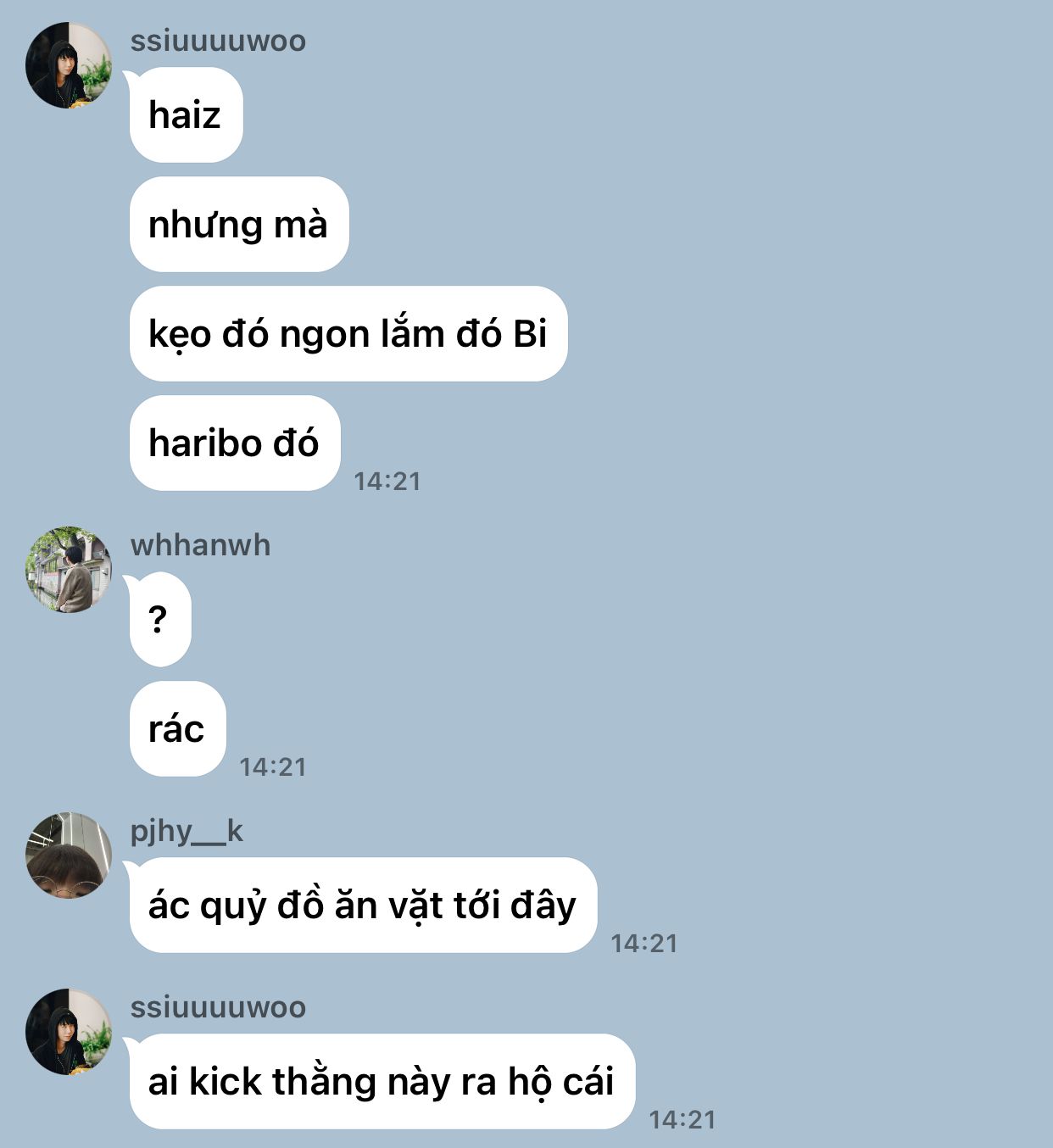The image size is (1053, 1148).
Task: Select the "nhưng mà" message bubble
Action: pos(238,224)
